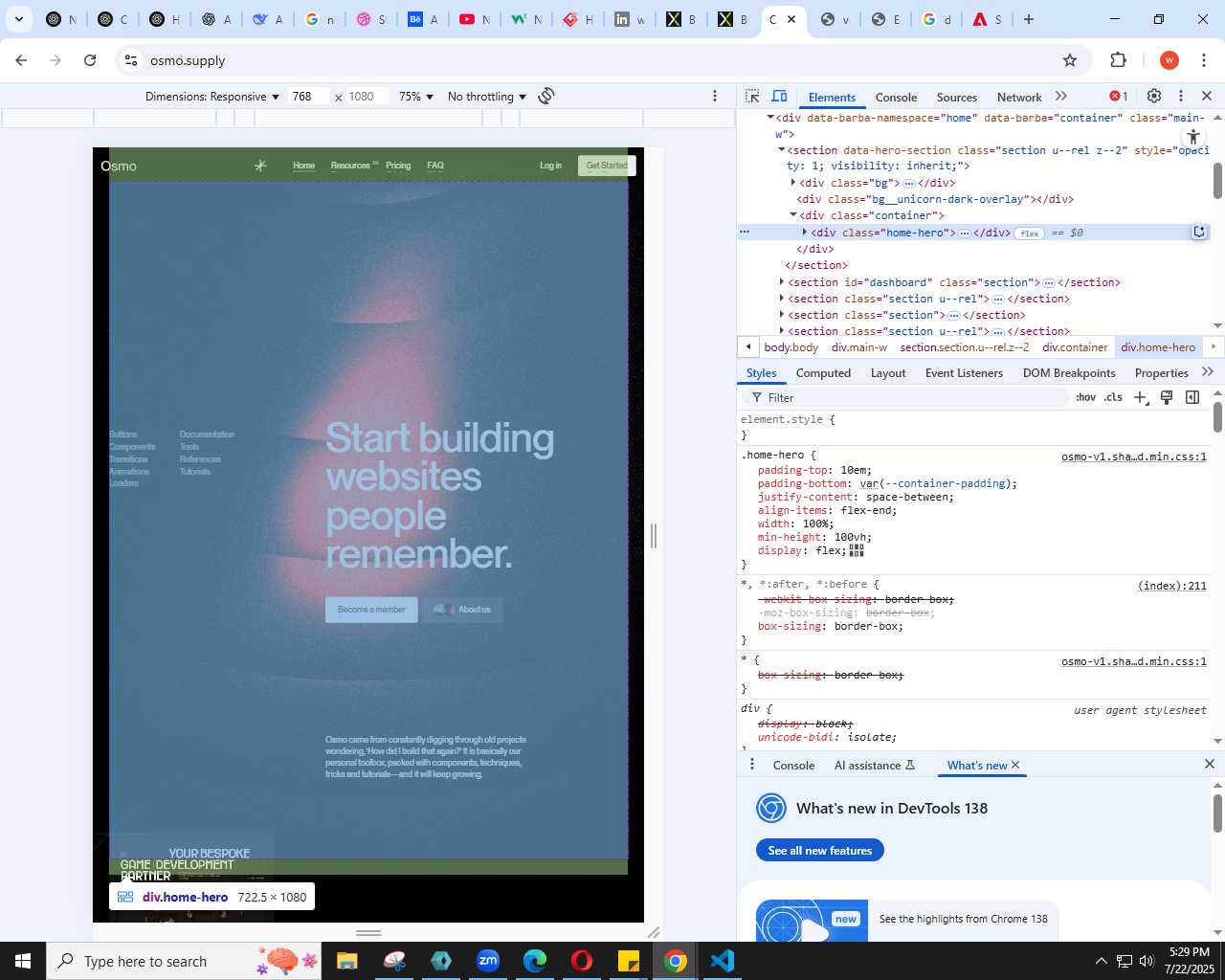Switch to the Console panel tab
Image resolution: width=1225 pixels, height=980 pixels.
(896, 97)
